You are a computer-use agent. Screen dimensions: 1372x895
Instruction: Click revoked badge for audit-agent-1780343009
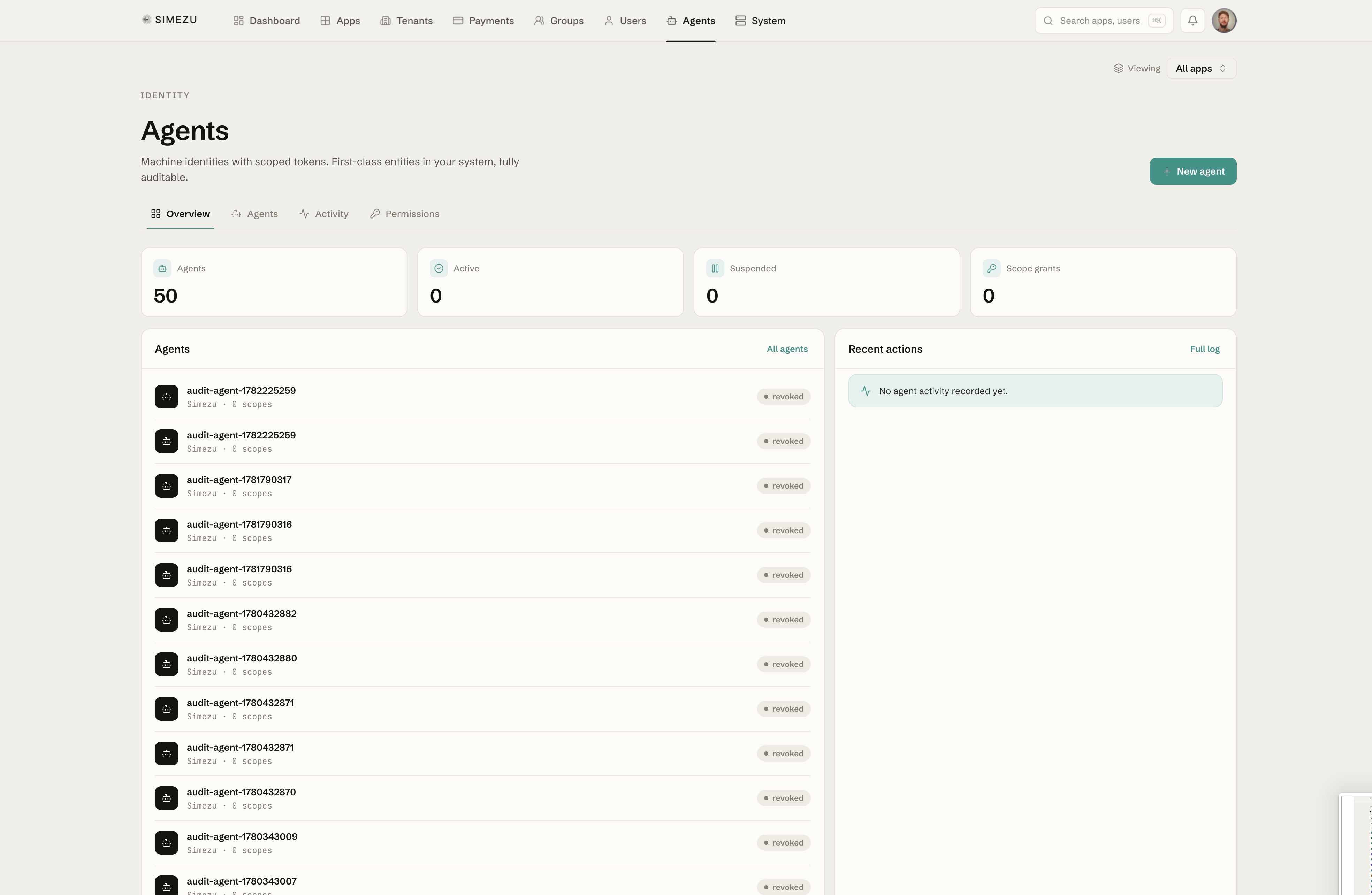click(783, 843)
